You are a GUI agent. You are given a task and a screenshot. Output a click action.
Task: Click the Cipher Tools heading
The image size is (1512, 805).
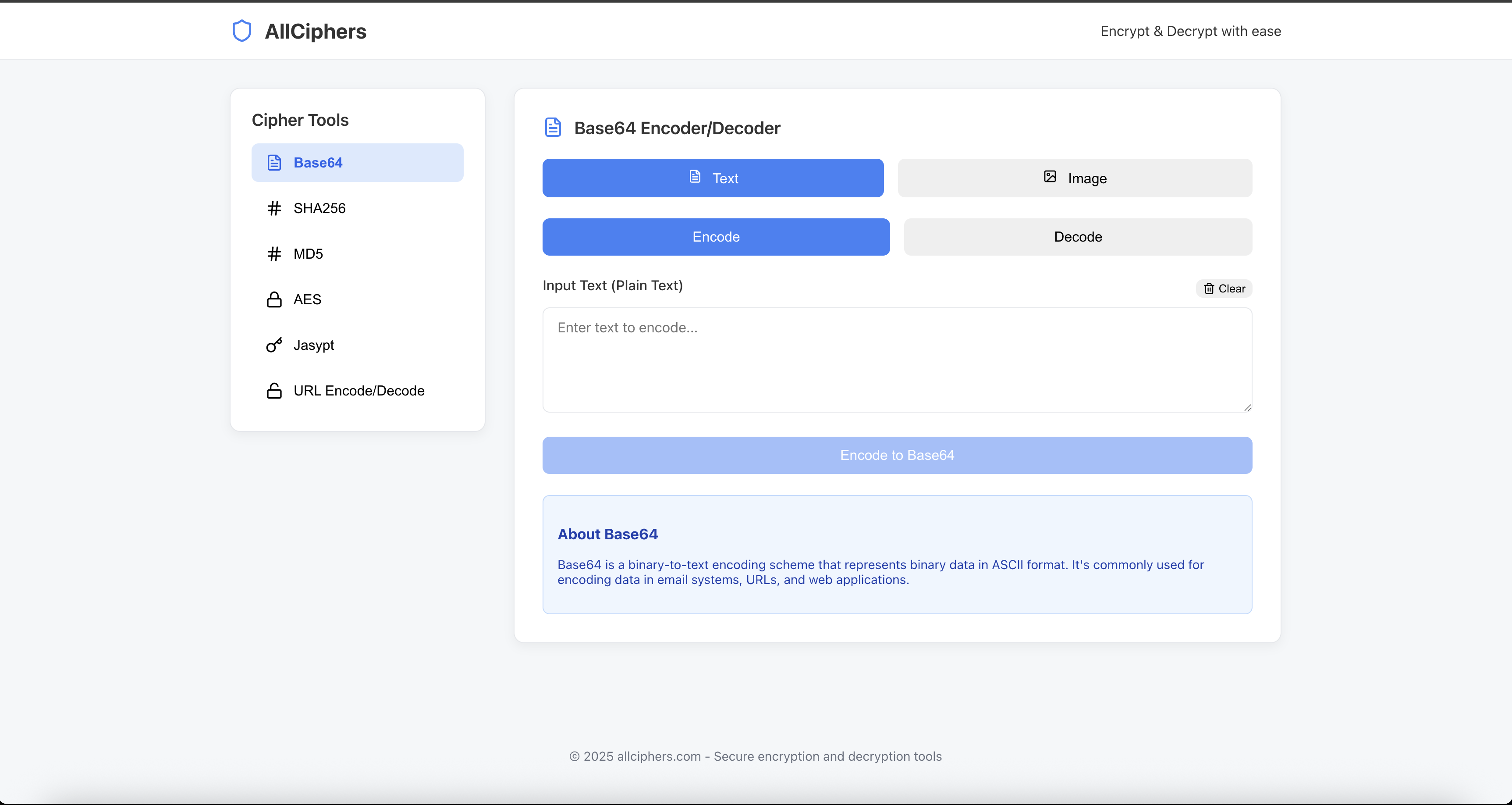click(x=300, y=120)
